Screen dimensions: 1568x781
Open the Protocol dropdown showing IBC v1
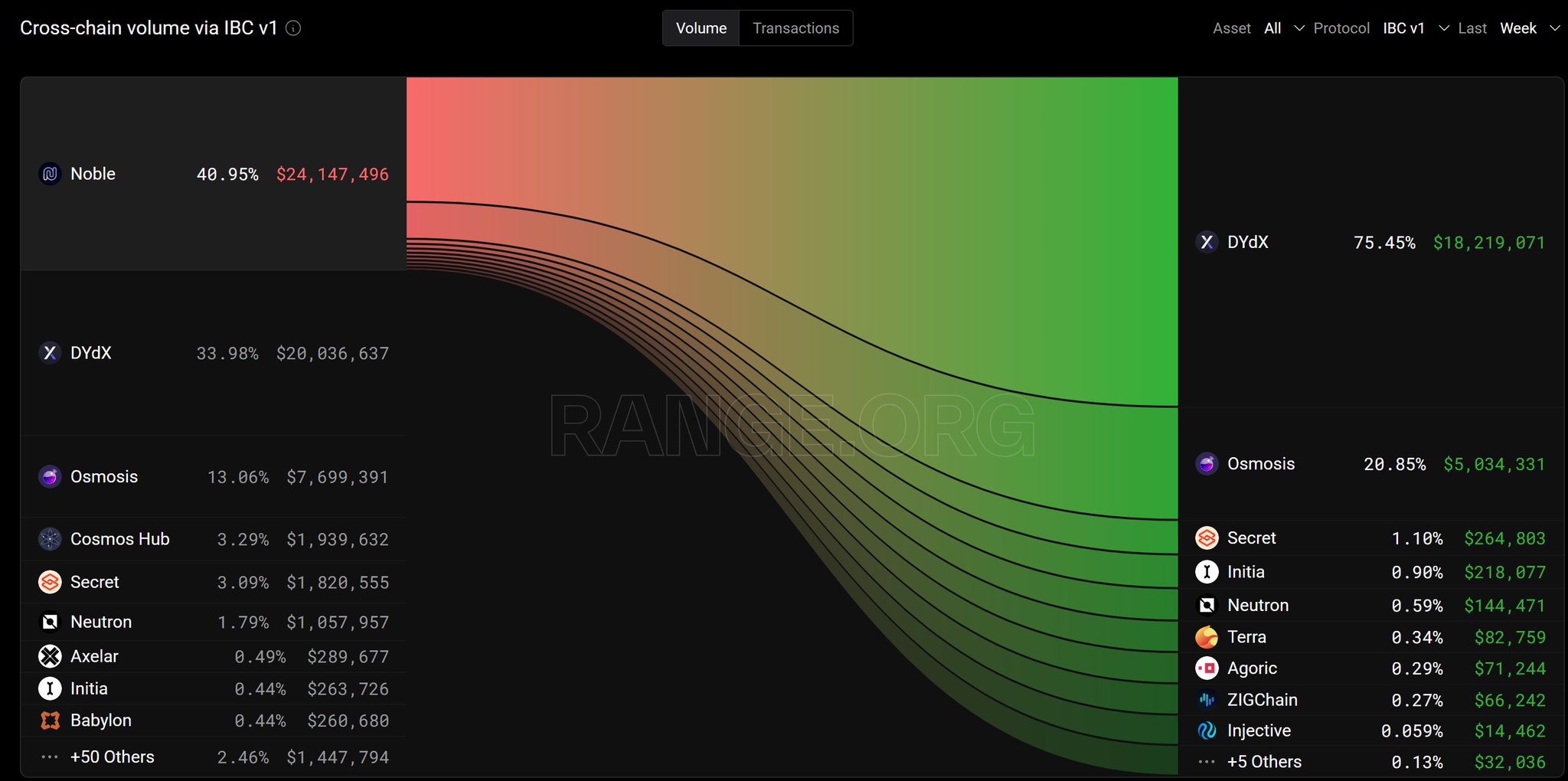coord(1416,28)
